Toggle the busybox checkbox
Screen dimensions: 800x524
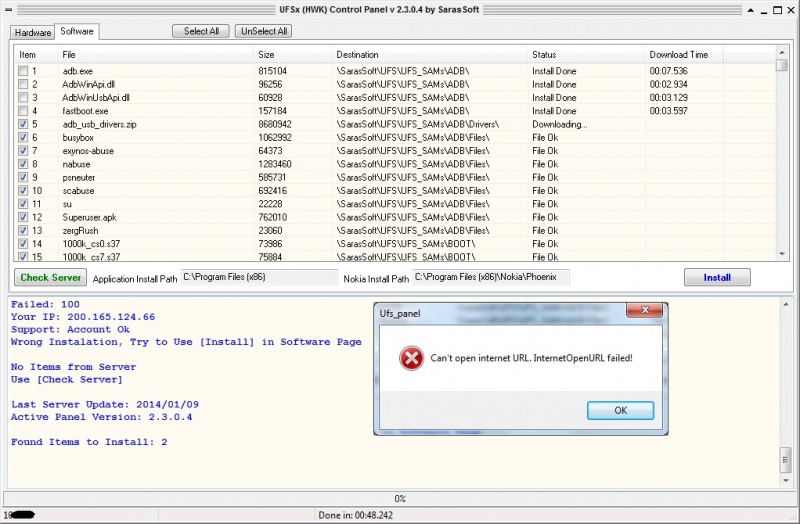pyautogui.click(x=23, y=137)
